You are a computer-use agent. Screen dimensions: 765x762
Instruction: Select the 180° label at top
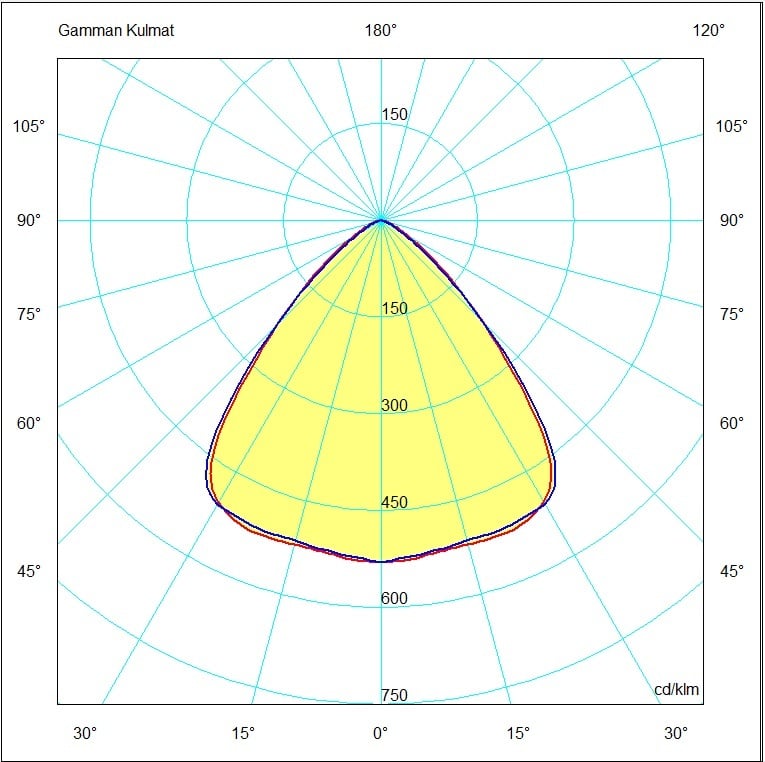click(x=381, y=31)
